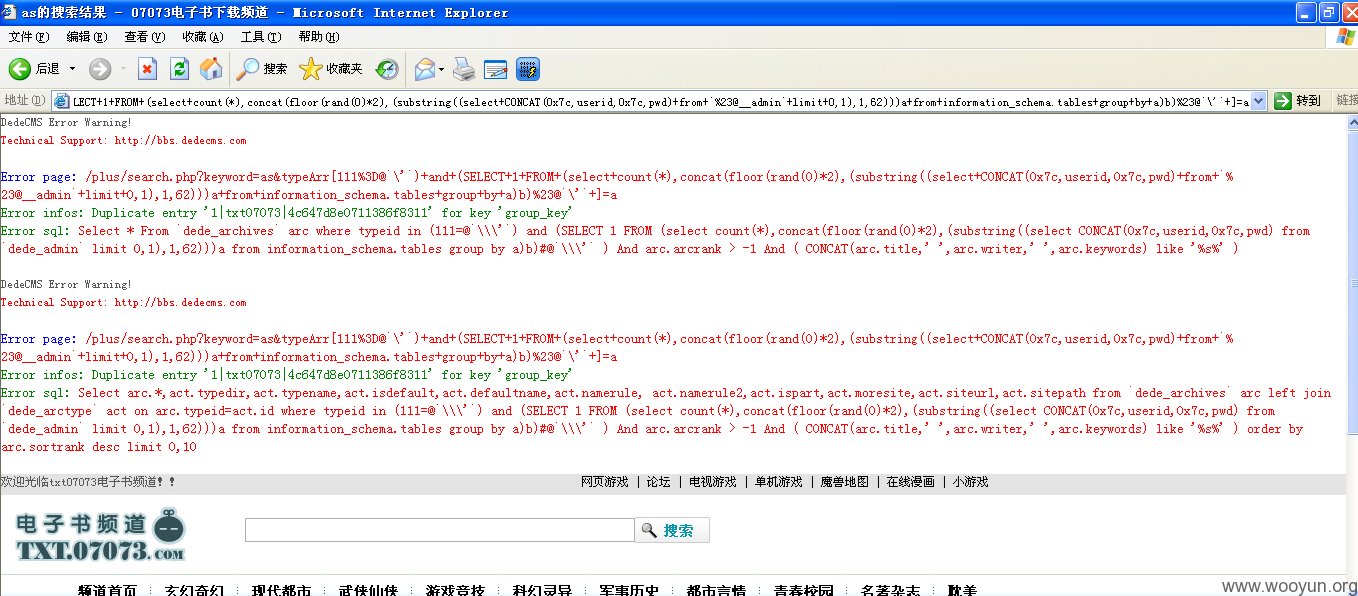Click the second 'Error infos: Duplicate entry' line
This screenshot has width=1358, height=596.
(x=286, y=375)
